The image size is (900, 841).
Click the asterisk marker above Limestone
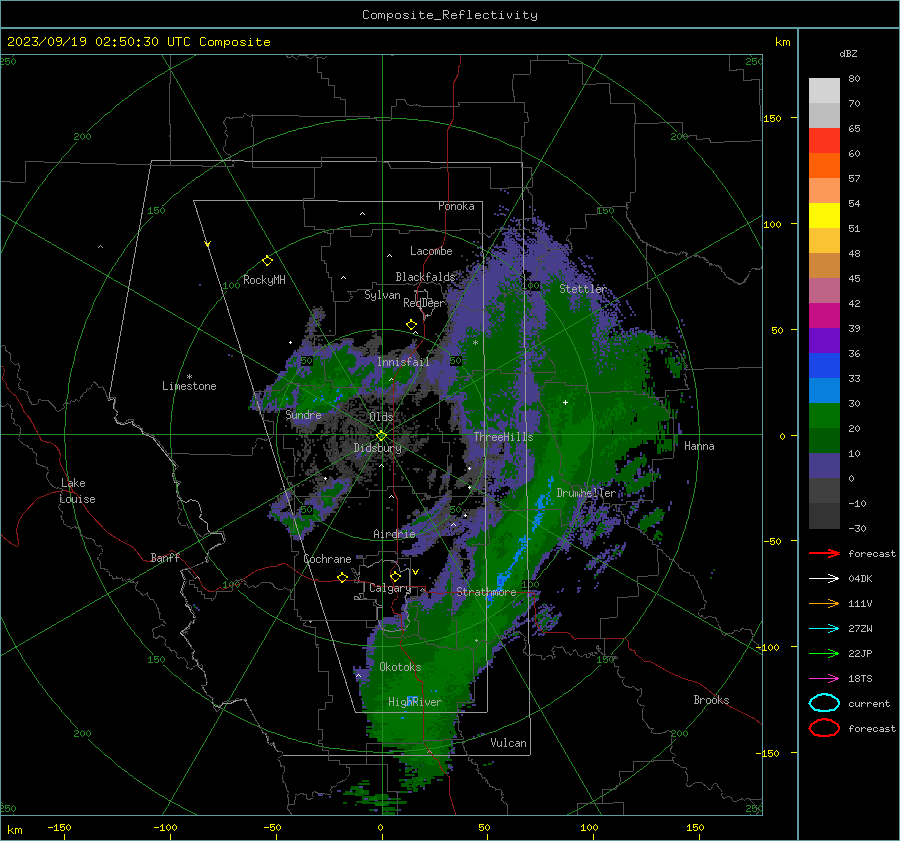189,377
